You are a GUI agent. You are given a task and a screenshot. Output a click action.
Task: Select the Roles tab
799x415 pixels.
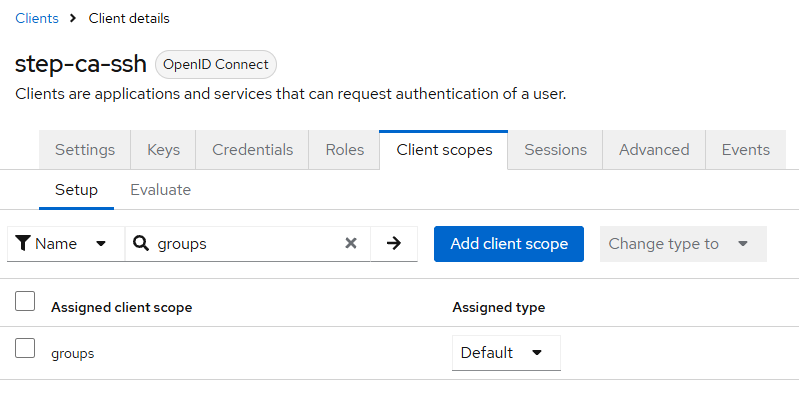344,150
